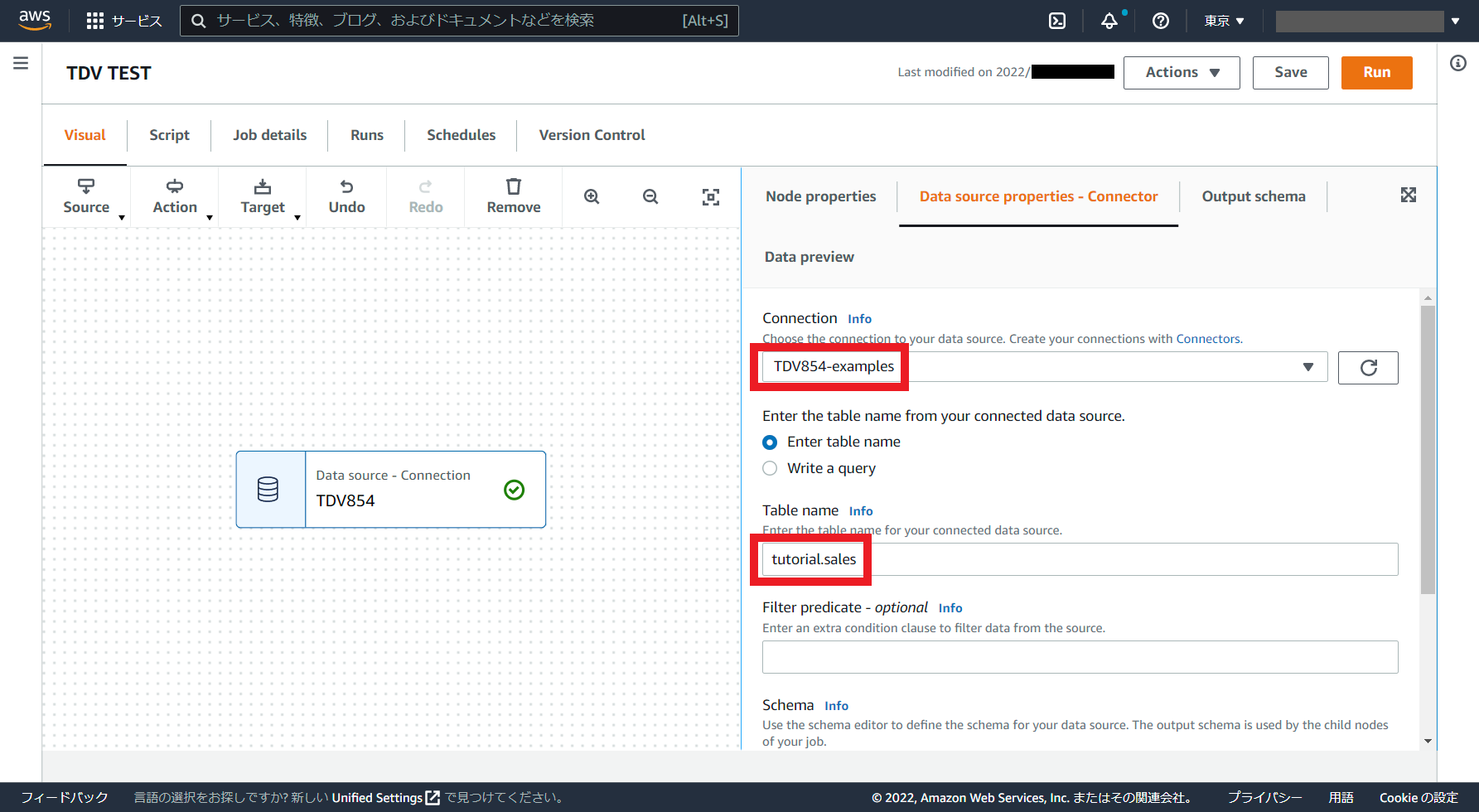
Task: Open the Version Control tab
Action: click(x=592, y=135)
